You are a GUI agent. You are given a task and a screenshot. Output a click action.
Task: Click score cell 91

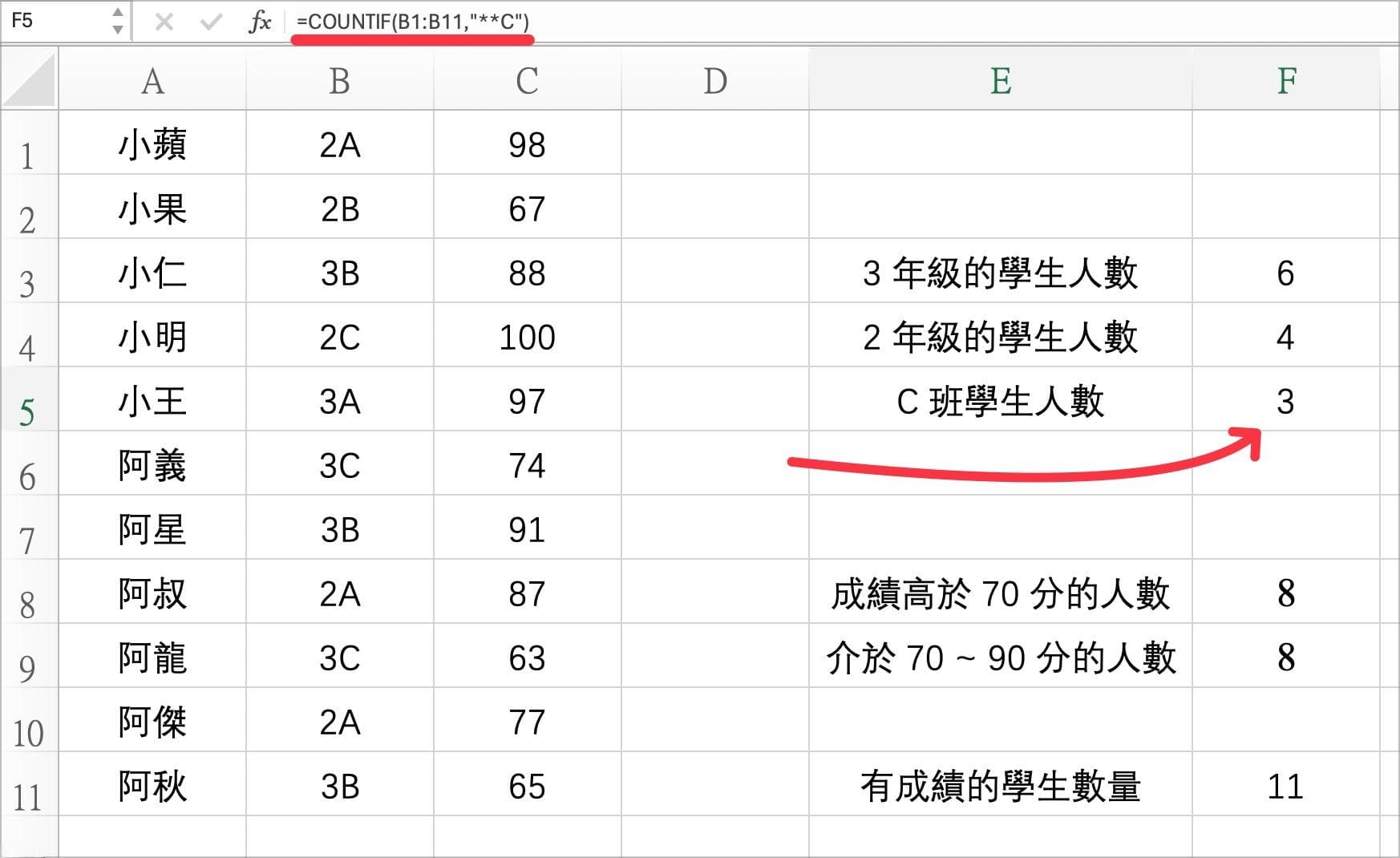point(528,528)
